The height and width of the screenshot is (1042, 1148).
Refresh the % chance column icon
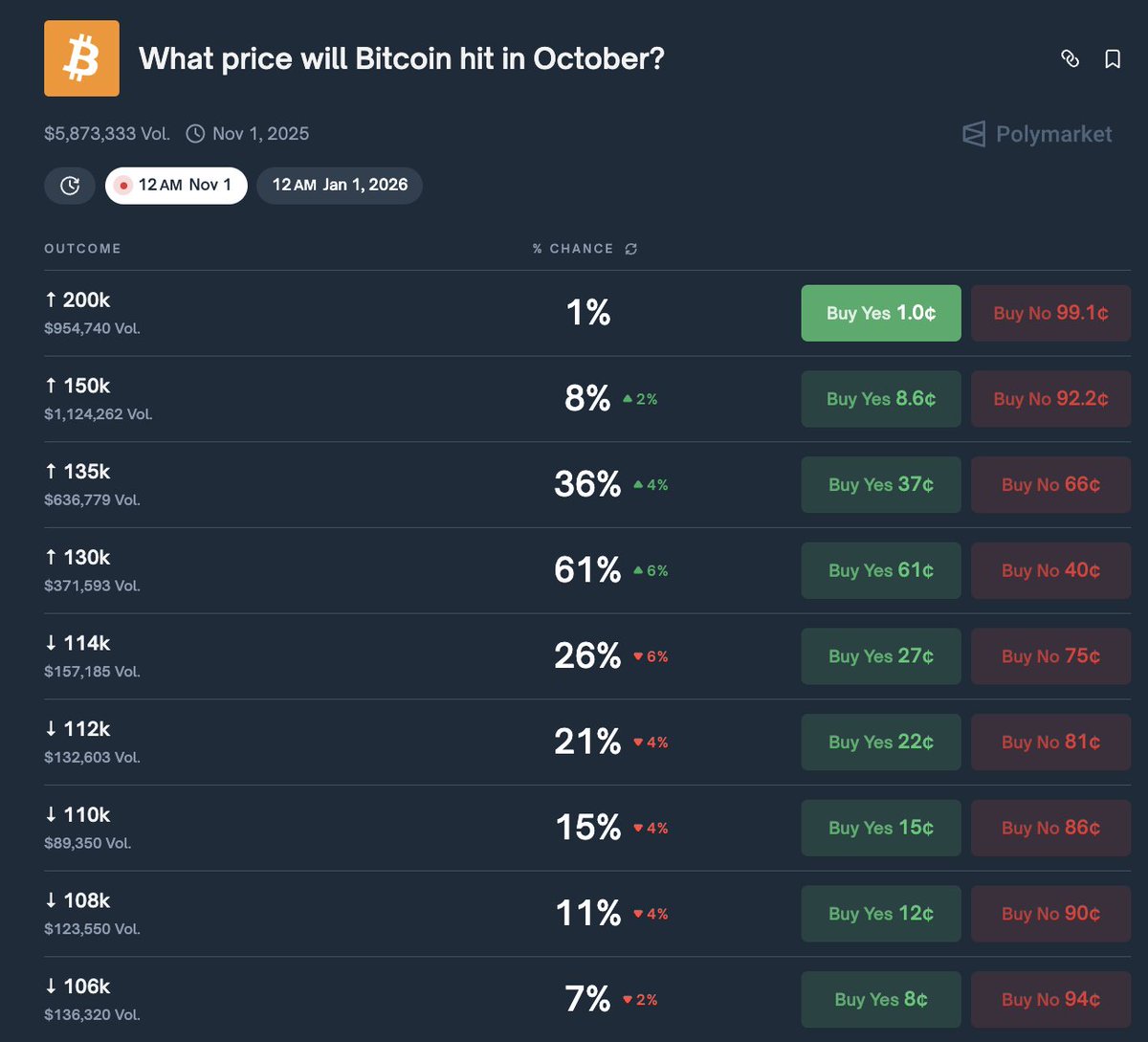pos(631,249)
